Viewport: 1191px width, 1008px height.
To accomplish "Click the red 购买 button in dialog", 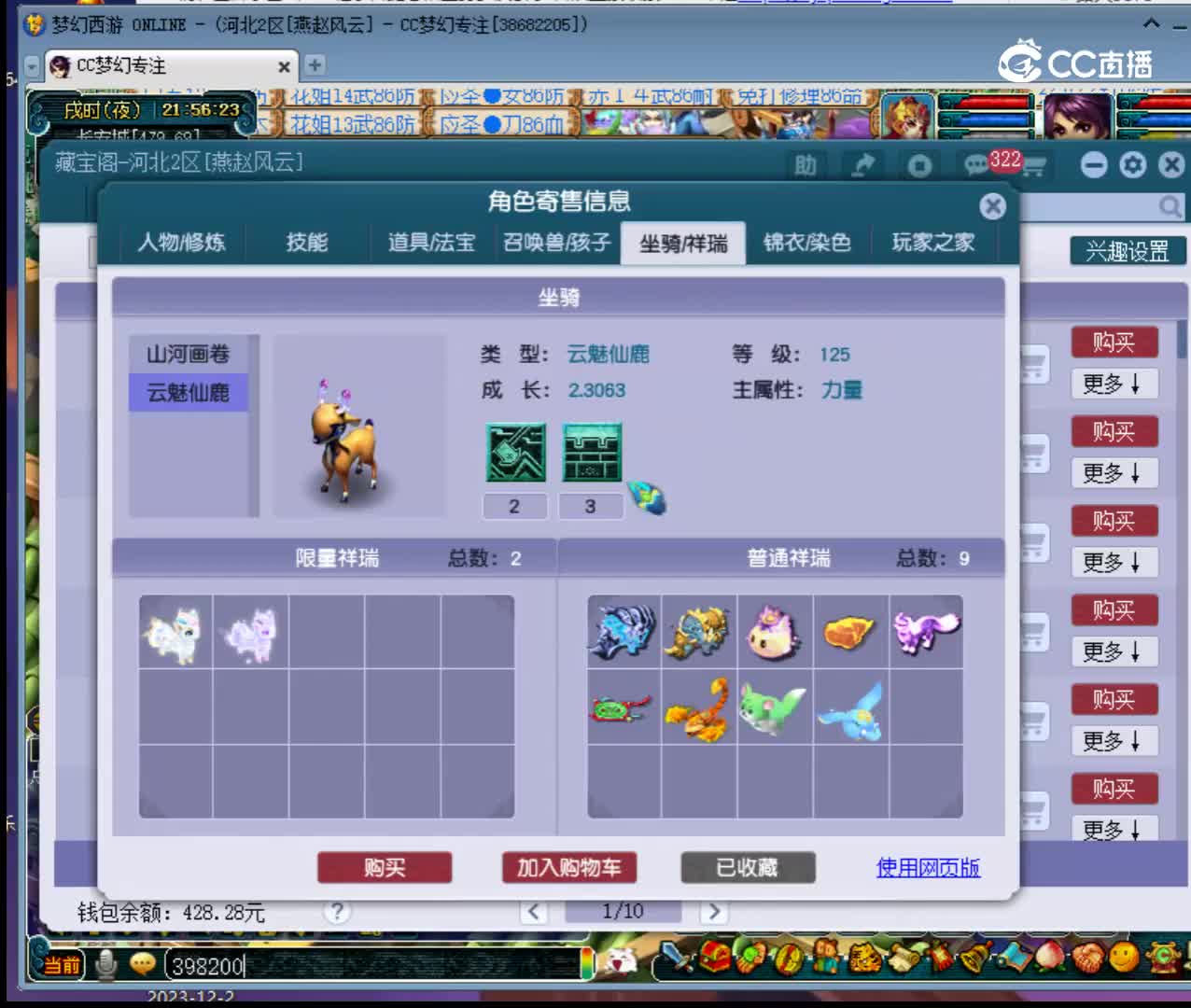I will 385,868.
